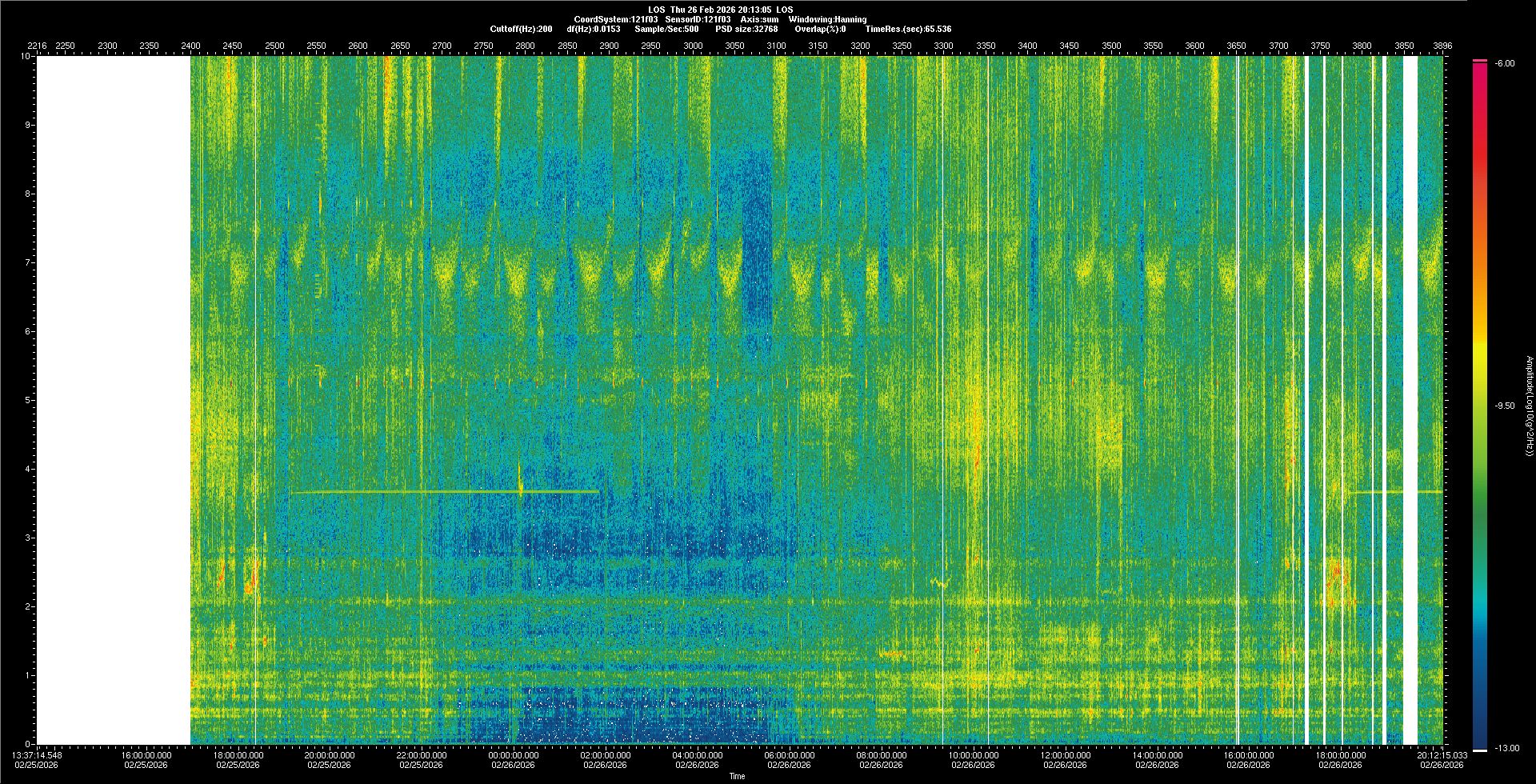Image resolution: width=1536 pixels, height=784 pixels.
Task: Click the 3000 tick on top axis
Action: click(693, 46)
